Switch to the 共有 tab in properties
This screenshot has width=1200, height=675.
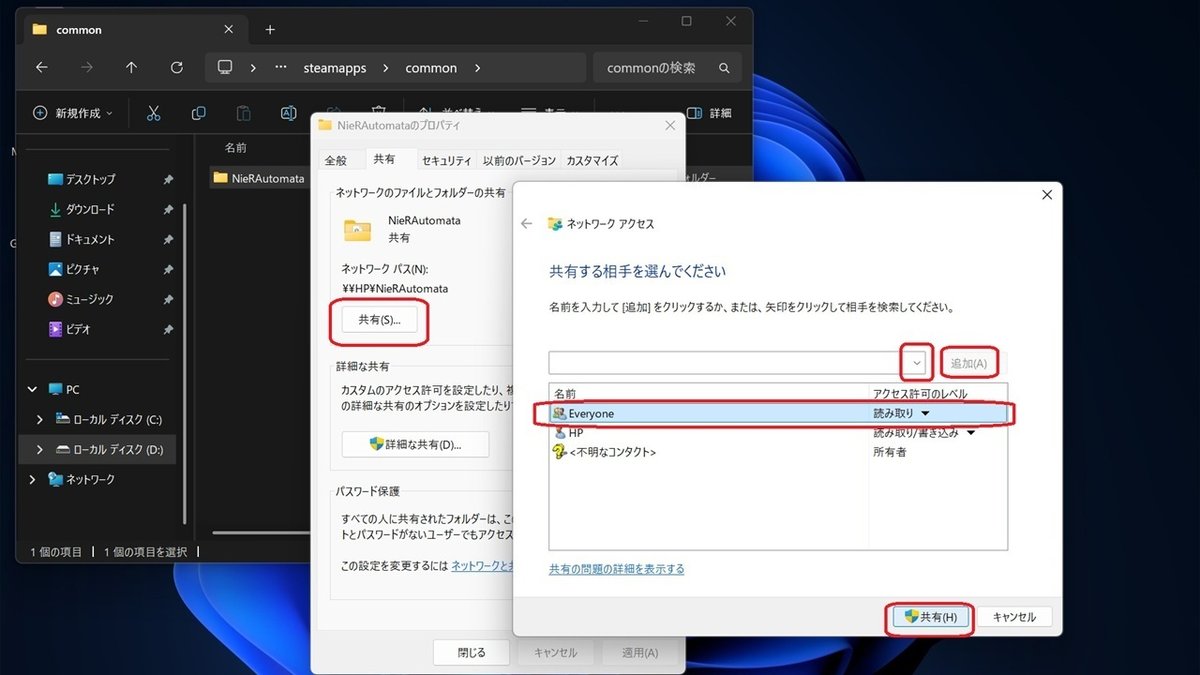384,159
